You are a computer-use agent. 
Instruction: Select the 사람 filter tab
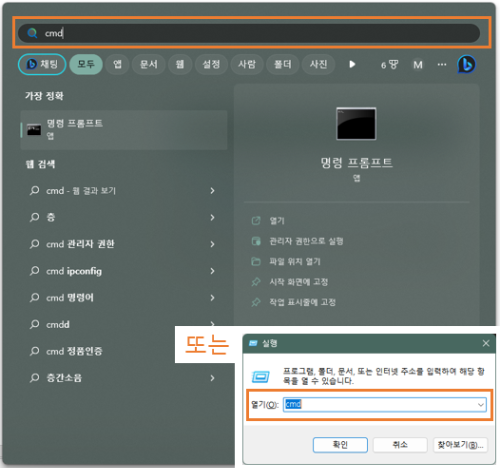click(247, 64)
